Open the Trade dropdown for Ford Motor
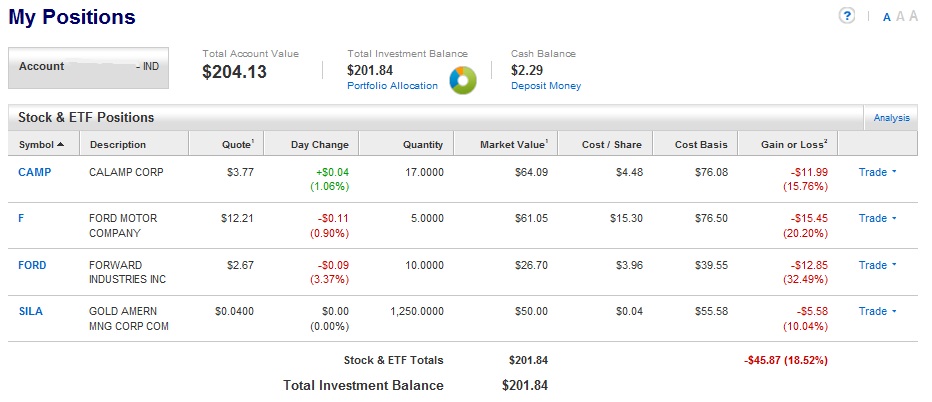This screenshot has height=402, width=932. 877,218
